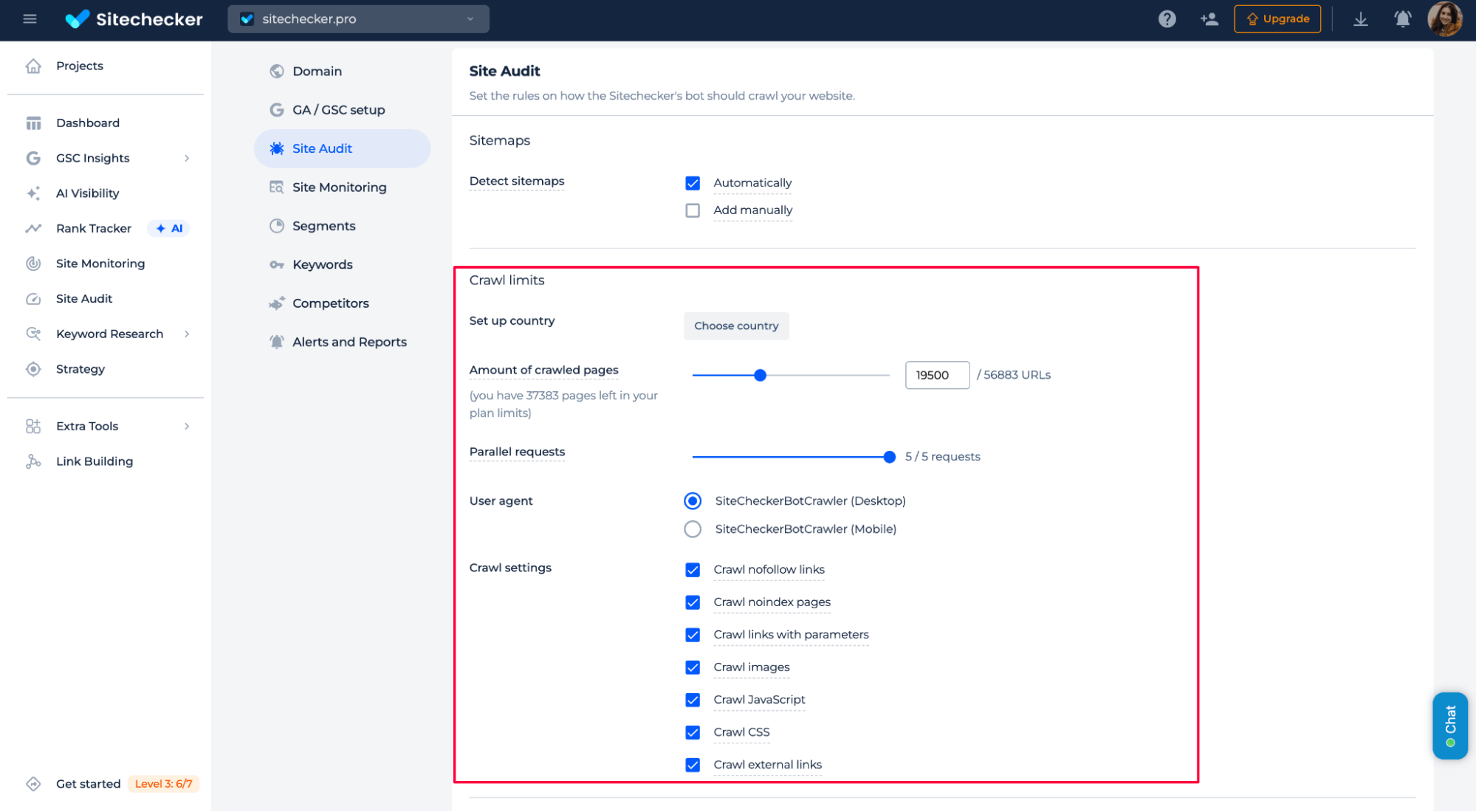Open the Chat widget

tap(1449, 725)
